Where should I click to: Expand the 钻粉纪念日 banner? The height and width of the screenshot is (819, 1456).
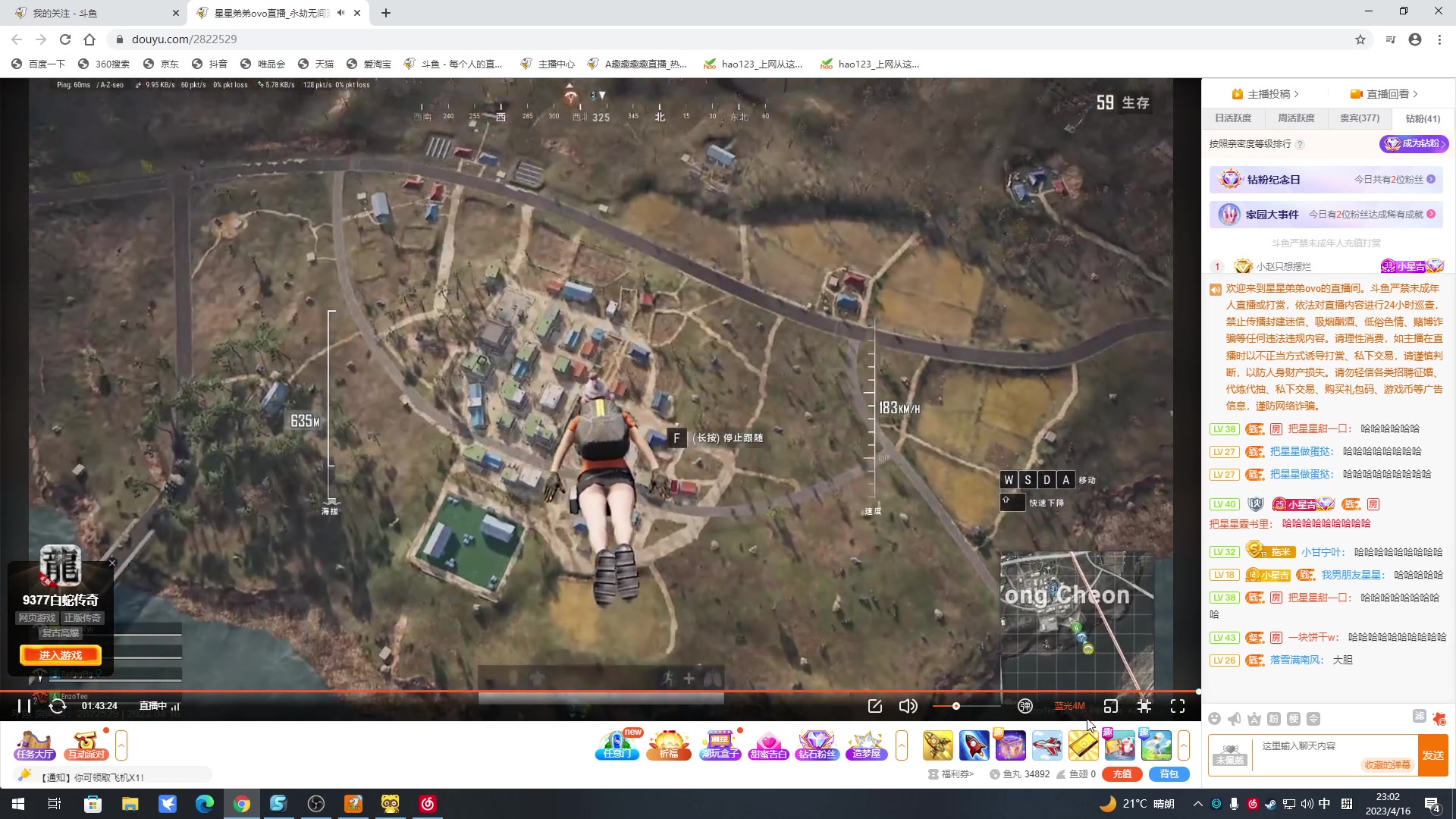1326,180
